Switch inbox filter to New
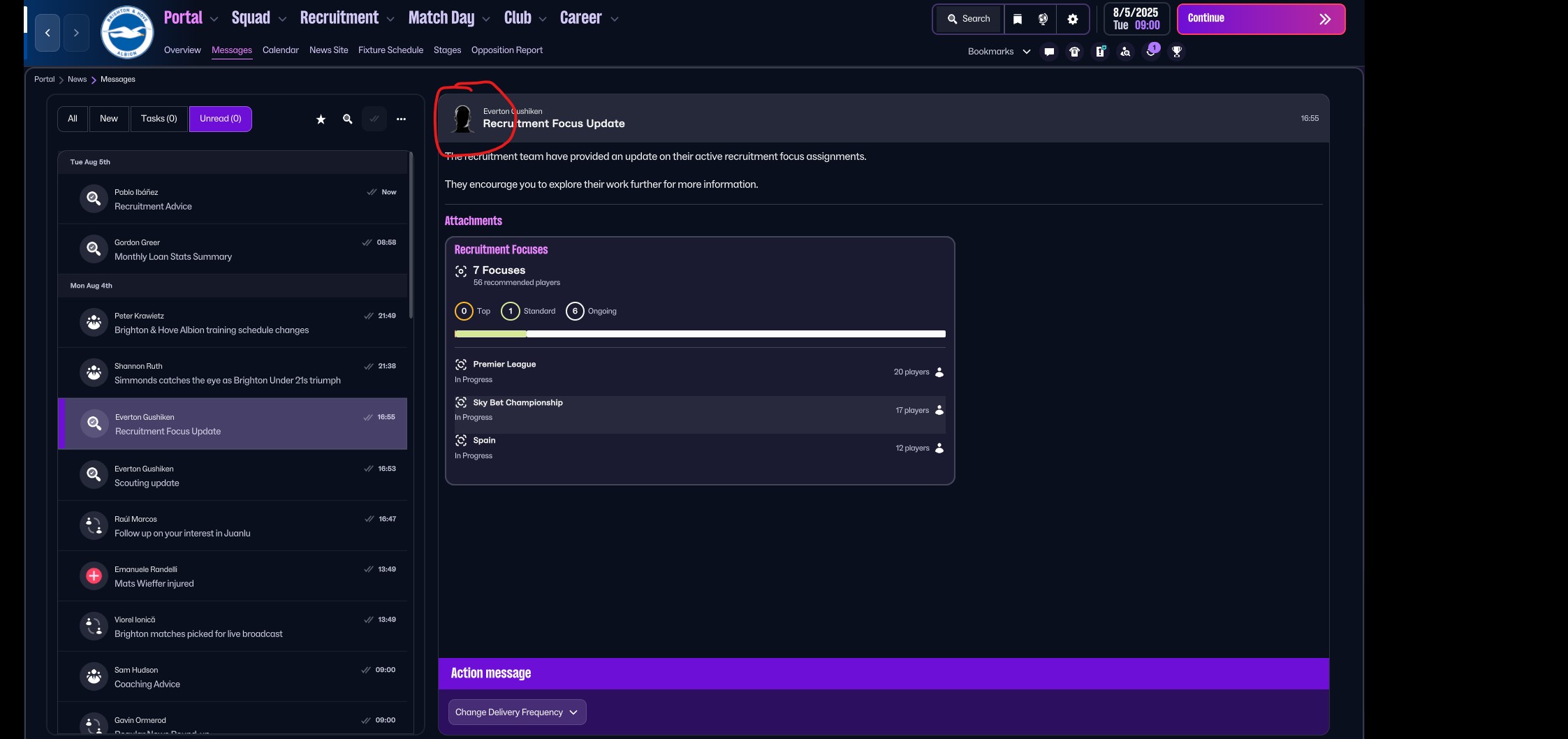This screenshot has height=739, width=1568. coord(109,119)
